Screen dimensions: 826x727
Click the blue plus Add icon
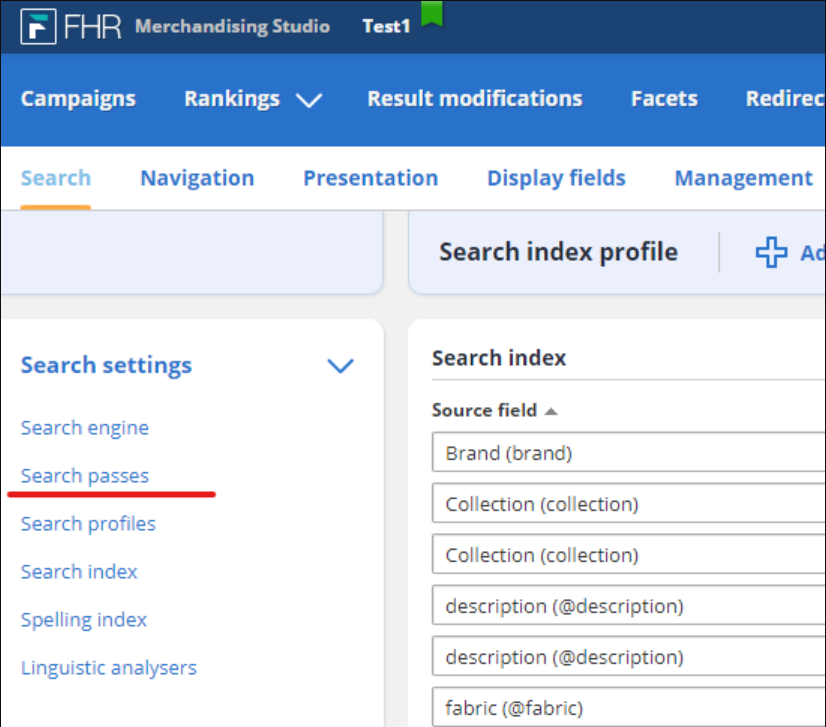click(x=771, y=252)
